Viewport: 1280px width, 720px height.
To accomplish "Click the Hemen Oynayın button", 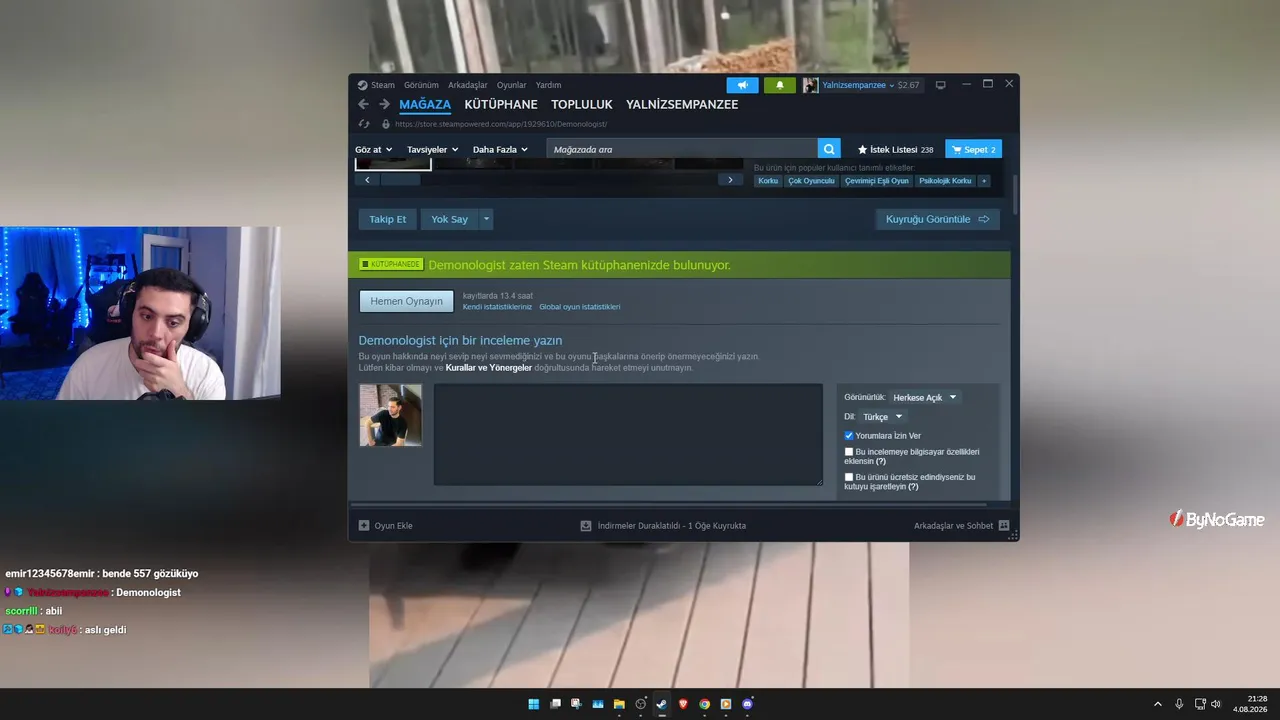I will click(x=407, y=301).
